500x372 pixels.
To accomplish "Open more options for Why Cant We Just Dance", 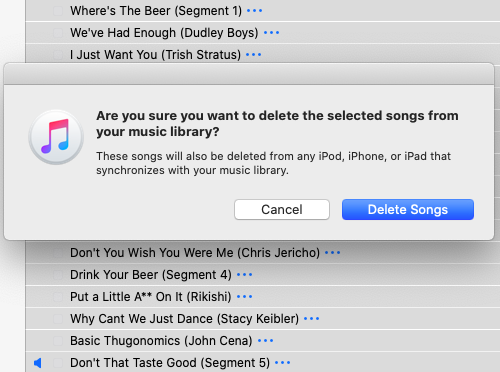I will point(312,319).
